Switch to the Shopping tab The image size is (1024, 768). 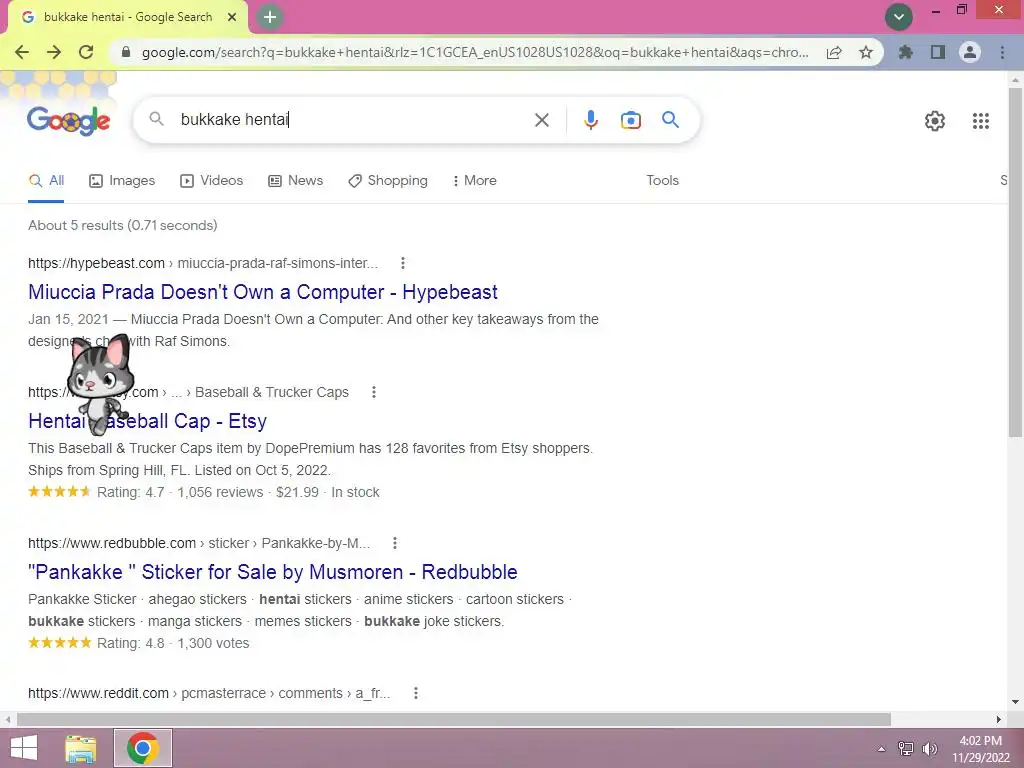pyautogui.click(x=388, y=181)
